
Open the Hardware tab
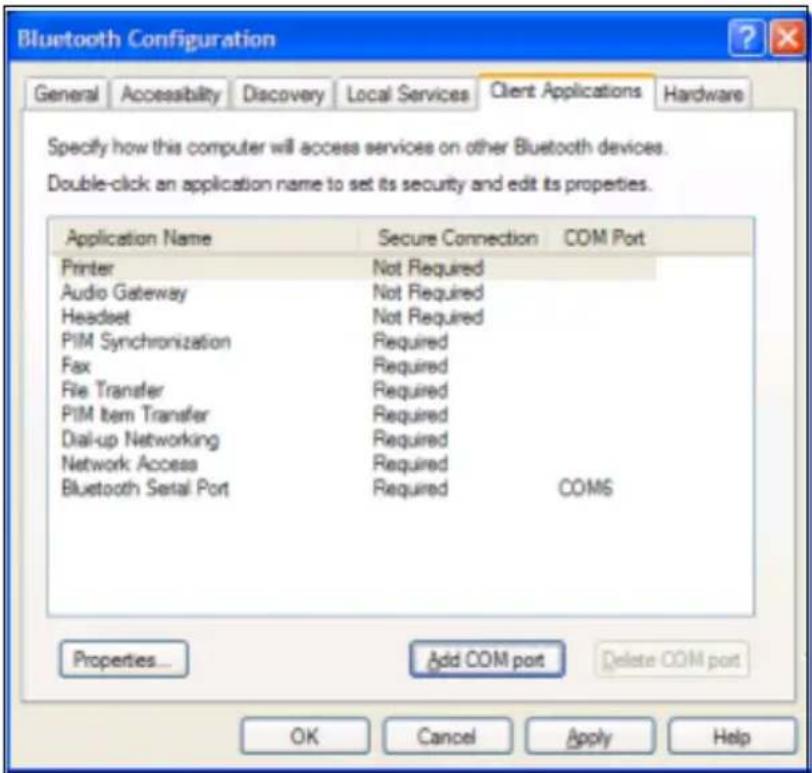click(x=703, y=94)
